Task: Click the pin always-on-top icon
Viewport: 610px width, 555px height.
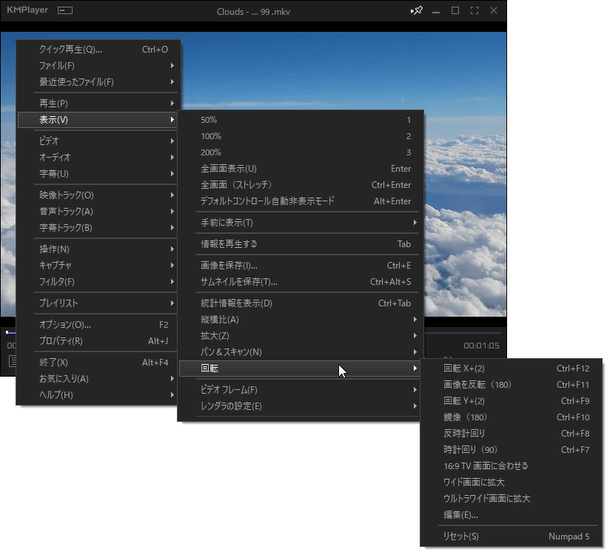Action: (x=416, y=11)
